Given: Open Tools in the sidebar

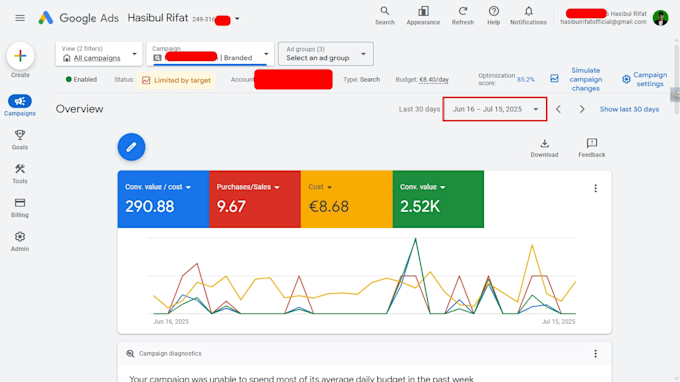Looking at the screenshot, I should coord(20,173).
